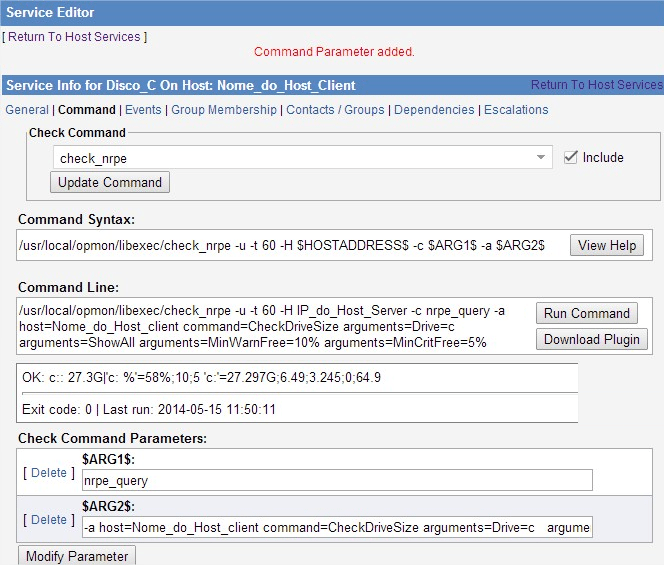Click Return To Host Services in blue header
Image resolution: width=664 pixels, height=572 pixels.
596,85
